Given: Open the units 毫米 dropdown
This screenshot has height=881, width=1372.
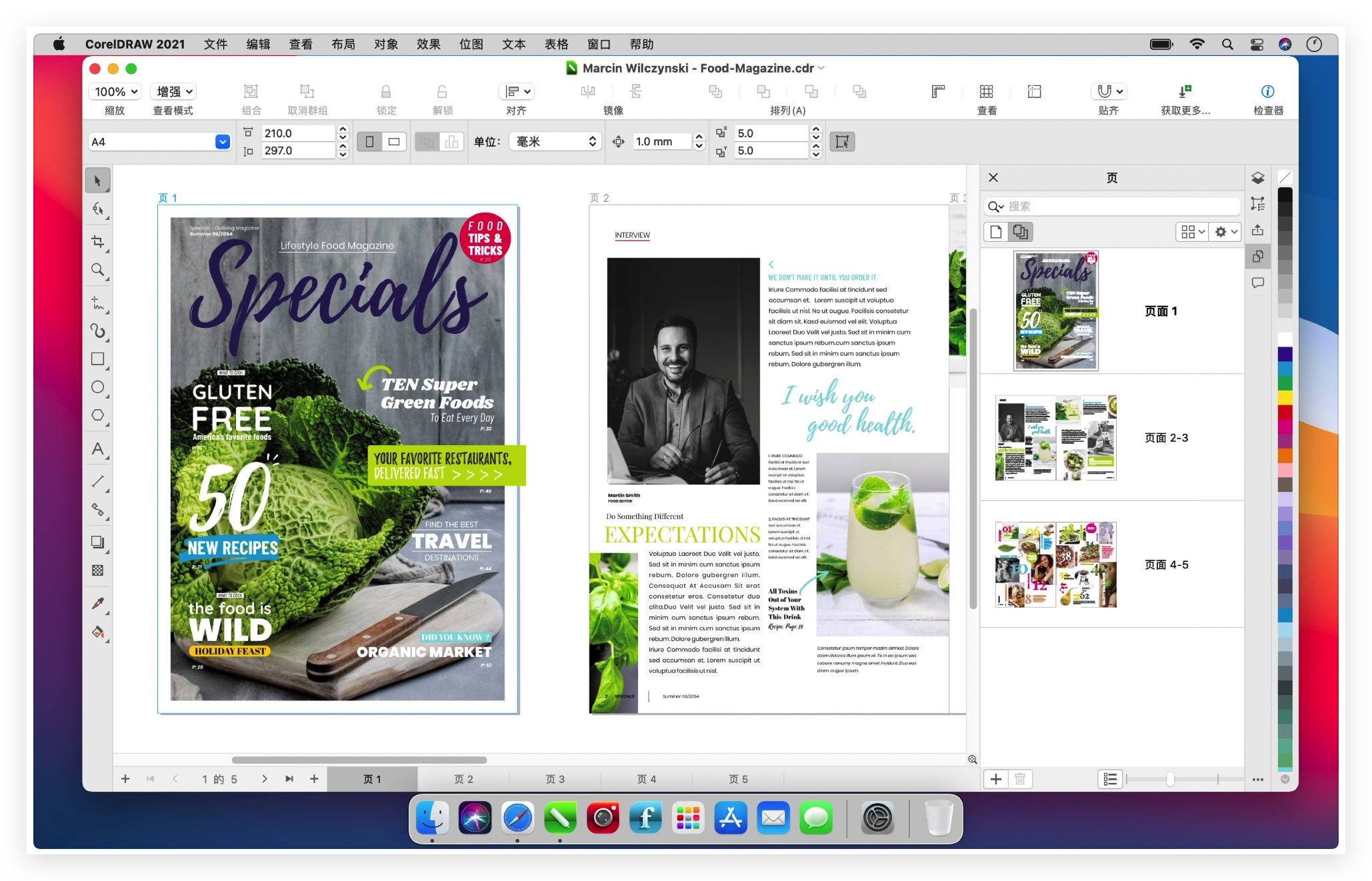Looking at the screenshot, I should point(555,141).
